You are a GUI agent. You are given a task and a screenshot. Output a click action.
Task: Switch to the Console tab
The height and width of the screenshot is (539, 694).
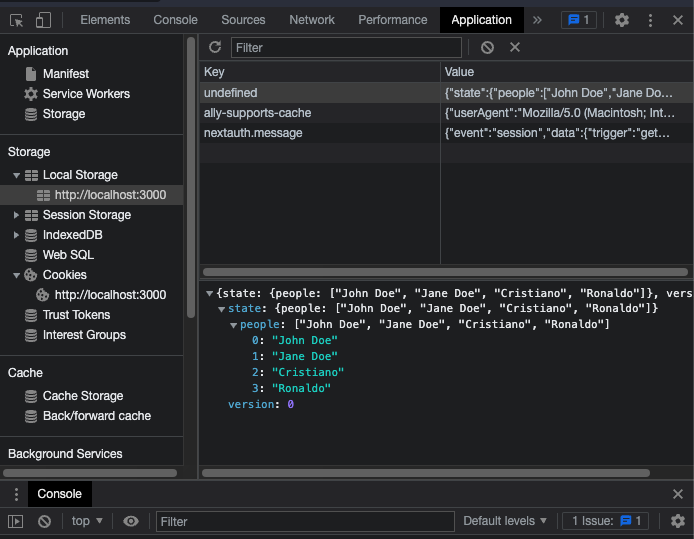pos(175,20)
